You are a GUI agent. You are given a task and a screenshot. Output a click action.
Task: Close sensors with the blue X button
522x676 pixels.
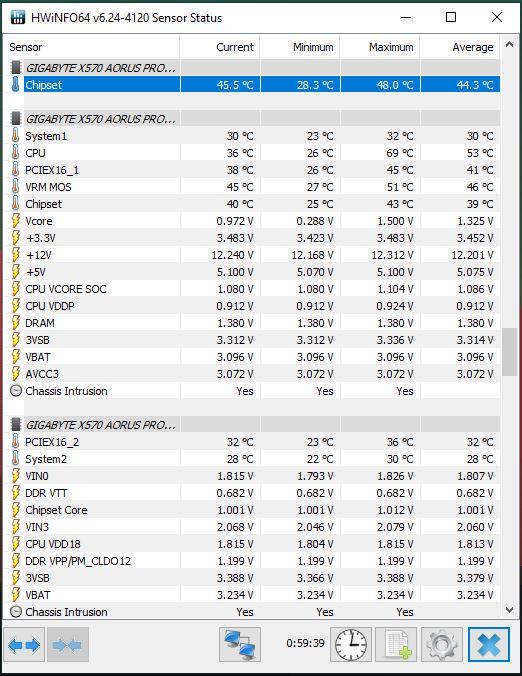489,645
